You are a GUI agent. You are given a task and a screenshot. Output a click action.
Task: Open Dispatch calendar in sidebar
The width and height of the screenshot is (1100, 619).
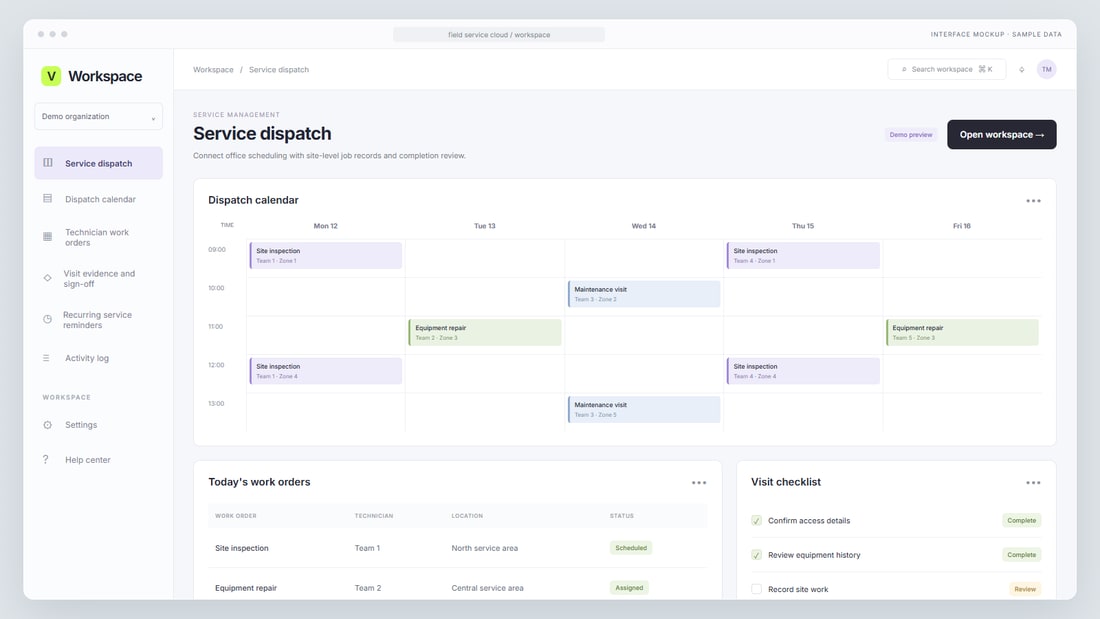click(x=98, y=199)
